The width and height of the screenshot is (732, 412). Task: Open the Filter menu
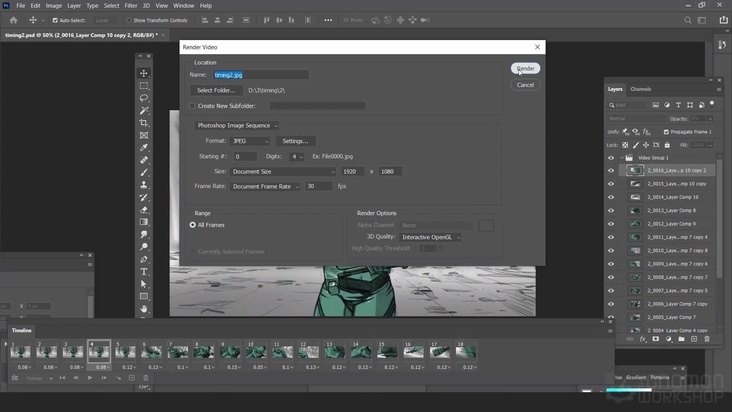tap(131, 6)
